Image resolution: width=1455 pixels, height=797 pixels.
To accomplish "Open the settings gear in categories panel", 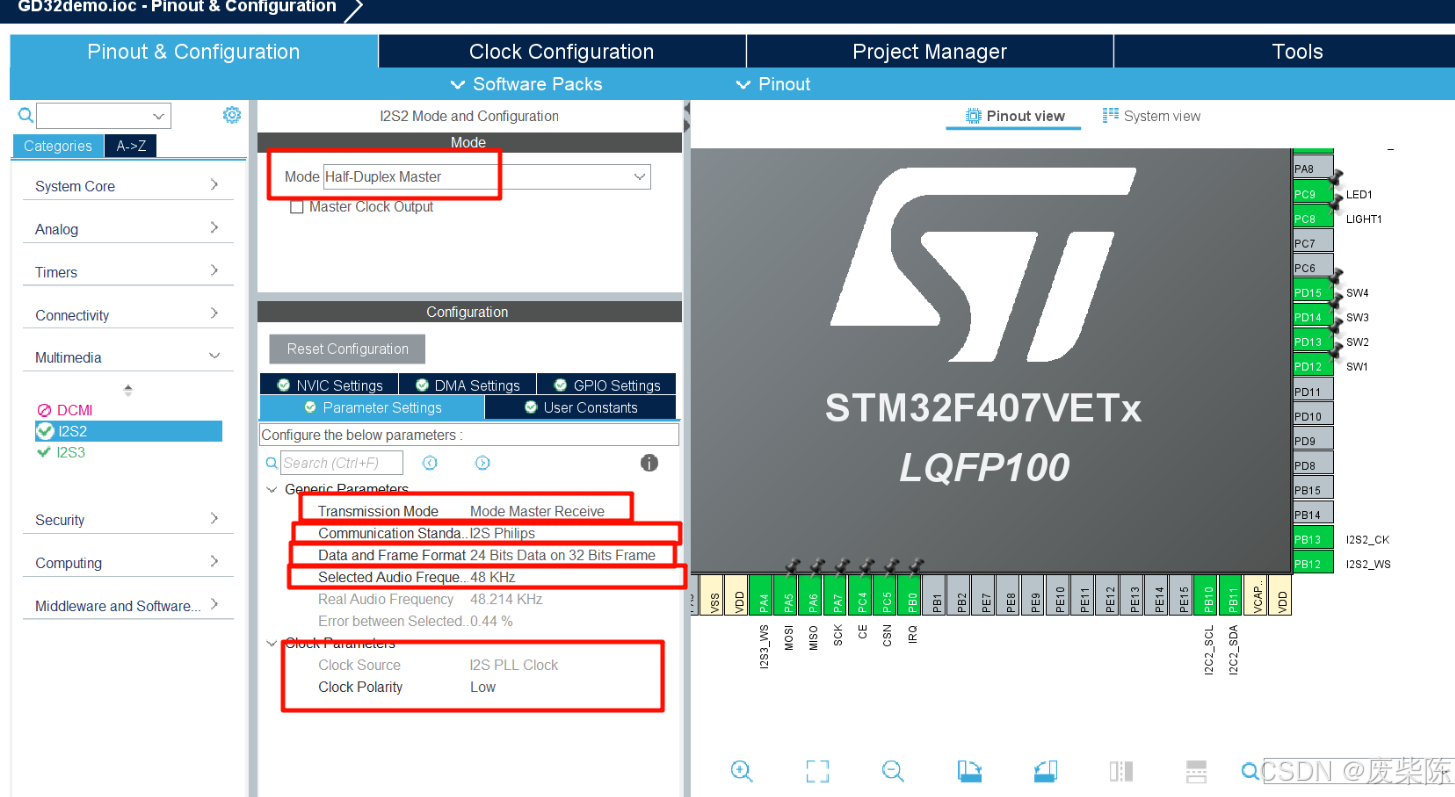I will tap(232, 115).
